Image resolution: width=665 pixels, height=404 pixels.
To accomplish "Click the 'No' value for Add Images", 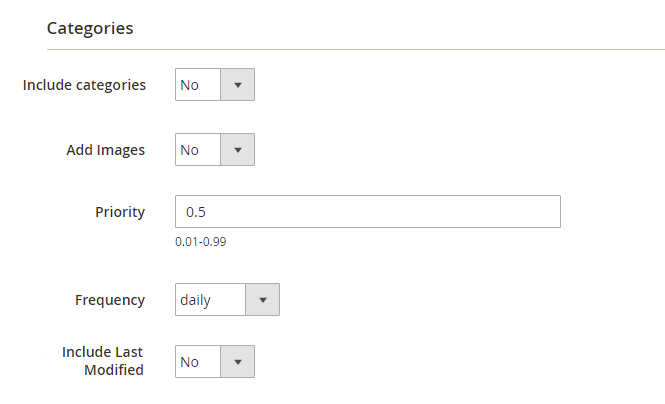I will pyautogui.click(x=190, y=150).
